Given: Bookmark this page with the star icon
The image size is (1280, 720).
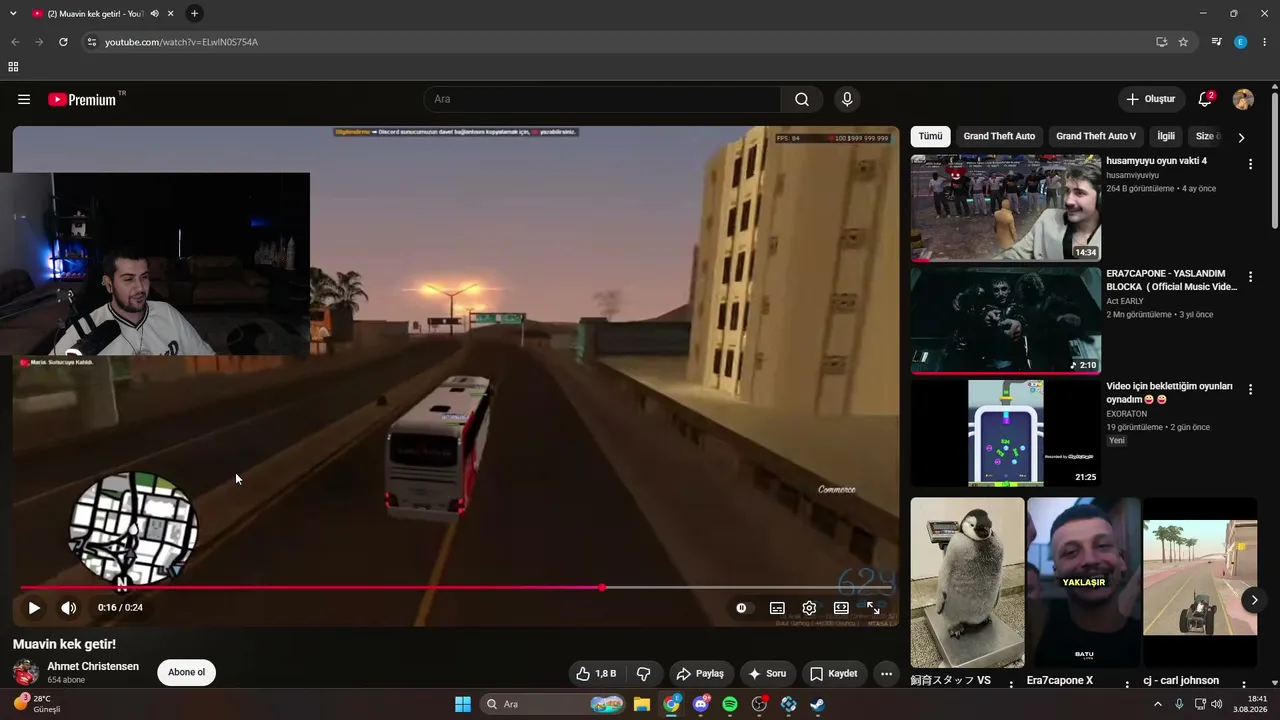Looking at the screenshot, I should click(1183, 42).
